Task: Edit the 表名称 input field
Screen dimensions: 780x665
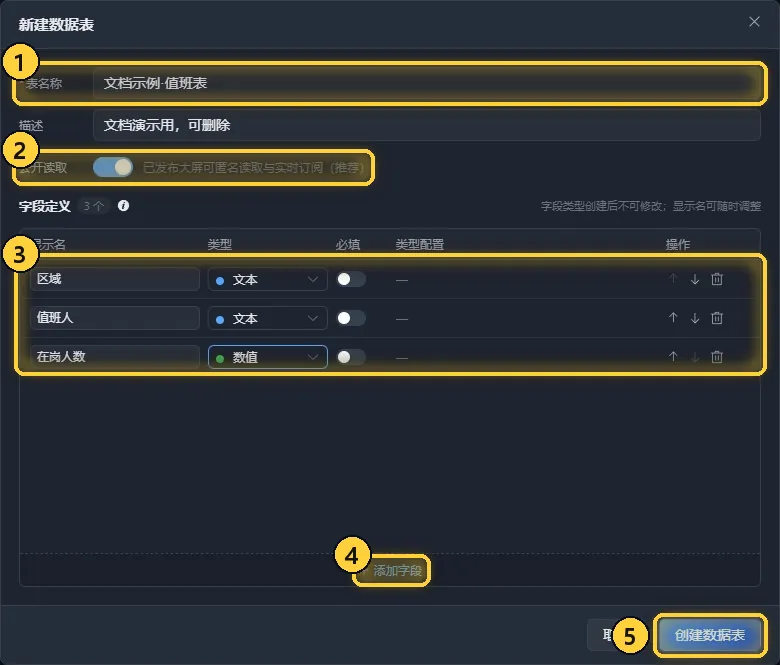Action: click(x=426, y=83)
